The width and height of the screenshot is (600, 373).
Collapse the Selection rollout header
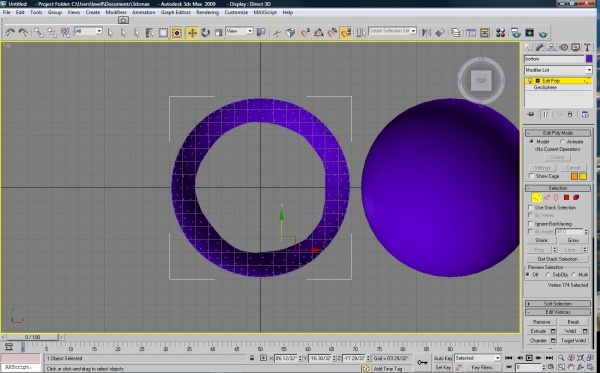click(x=558, y=188)
